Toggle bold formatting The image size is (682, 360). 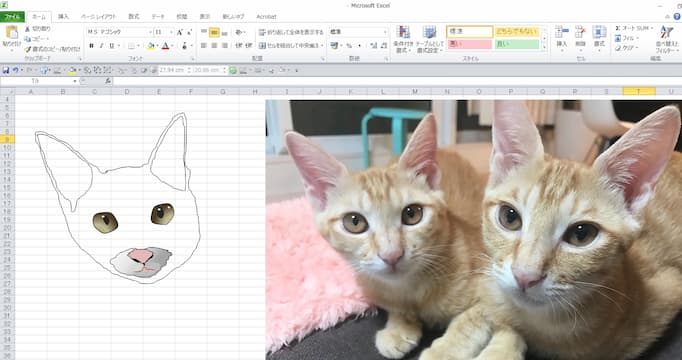coord(91,46)
